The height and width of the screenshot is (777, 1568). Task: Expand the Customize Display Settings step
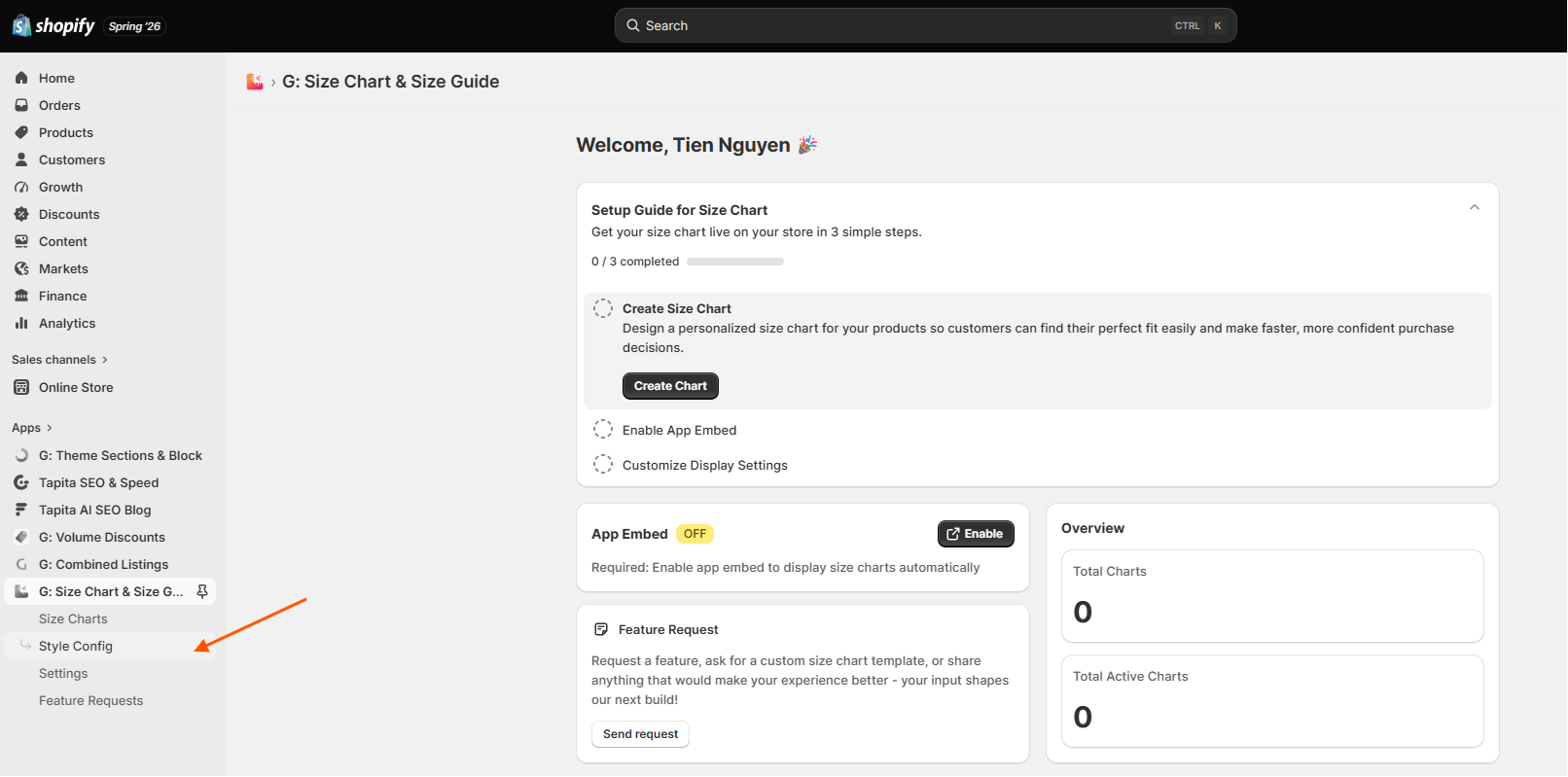705,465
